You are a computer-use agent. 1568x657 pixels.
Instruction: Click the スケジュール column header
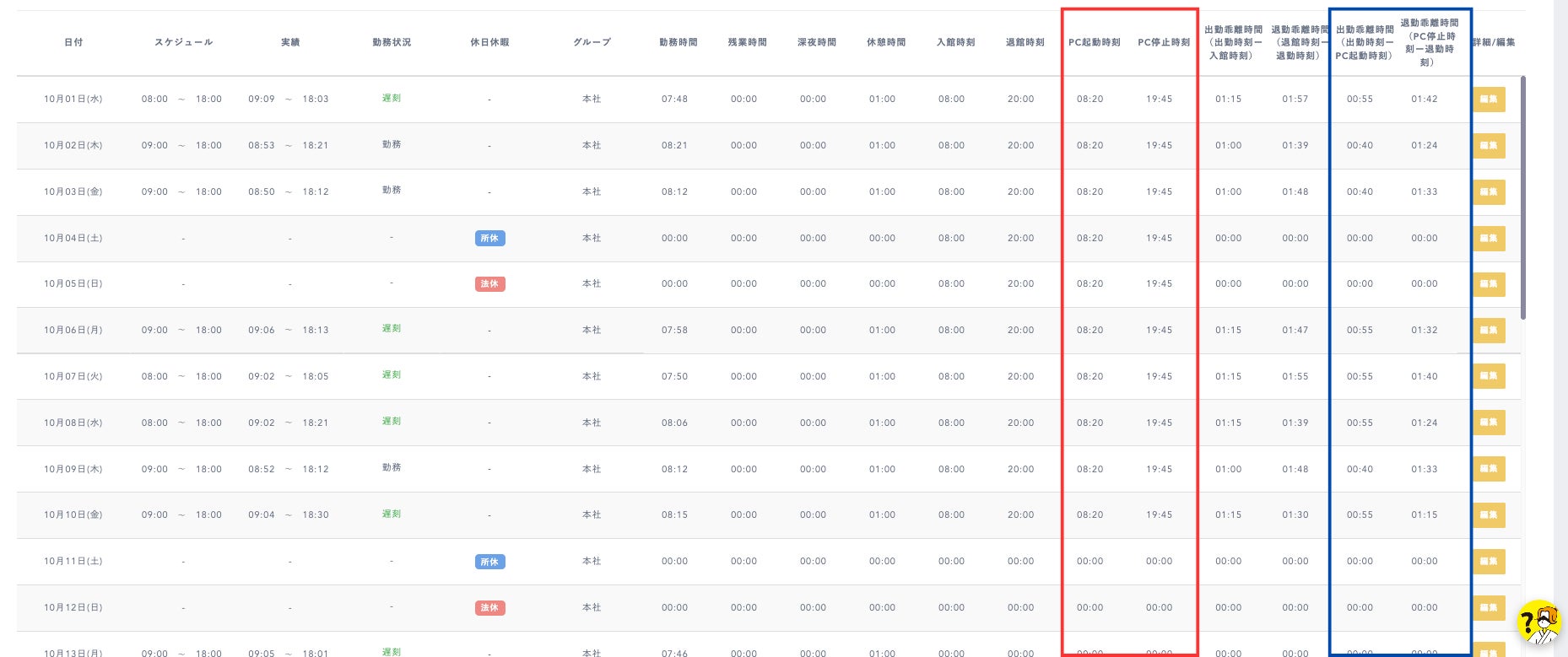[x=183, y=42]
